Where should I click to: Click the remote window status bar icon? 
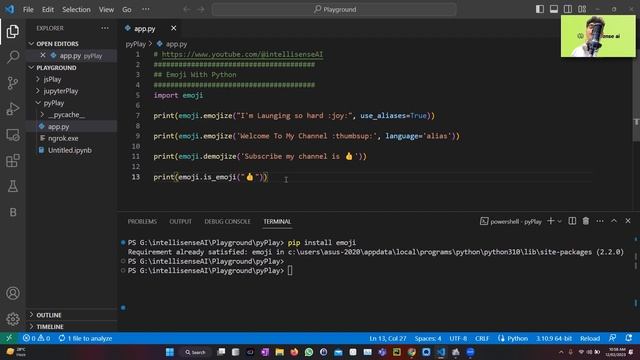[9, 338]
